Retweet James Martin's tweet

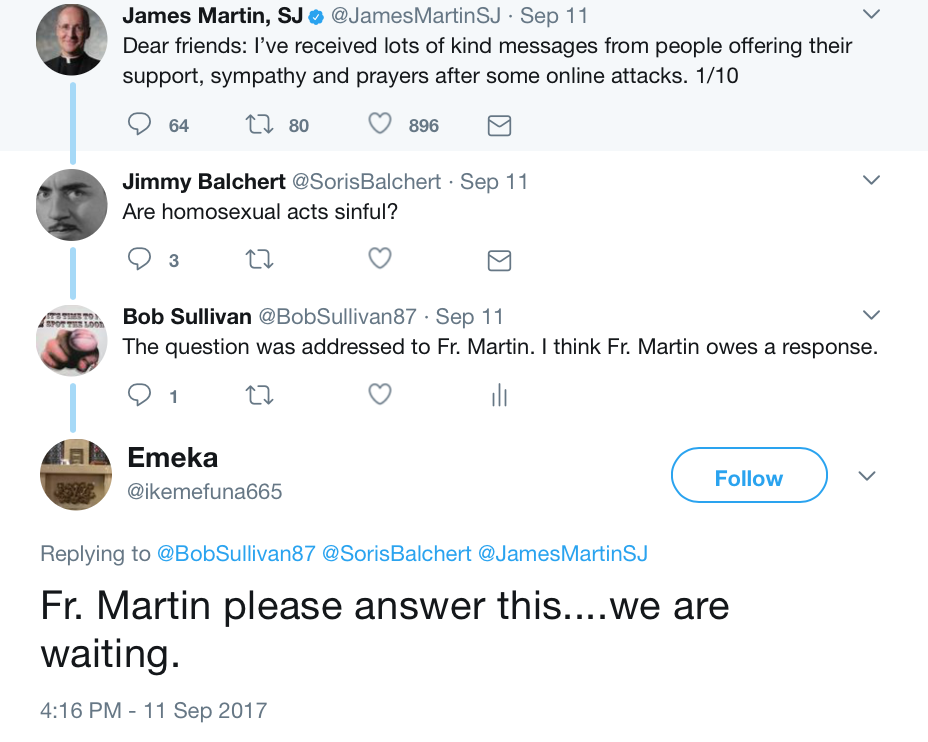[x=259, y=124]
